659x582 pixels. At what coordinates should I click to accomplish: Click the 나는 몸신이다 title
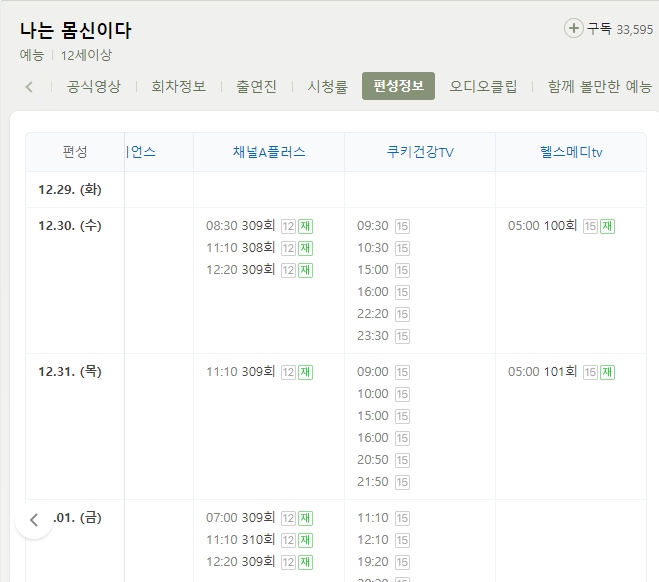[76, 30]
